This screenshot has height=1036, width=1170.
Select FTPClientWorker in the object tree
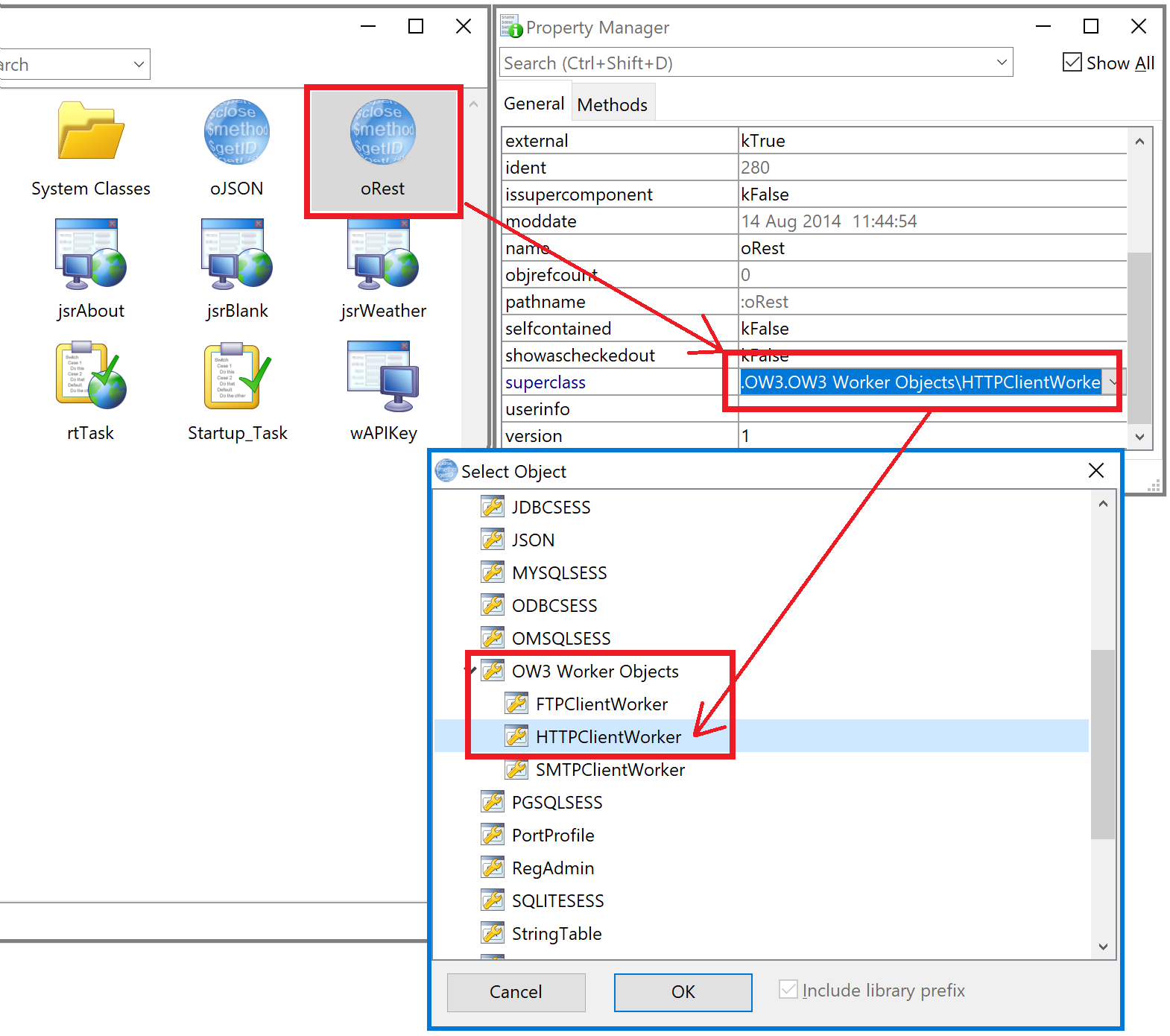coord(601,704)
